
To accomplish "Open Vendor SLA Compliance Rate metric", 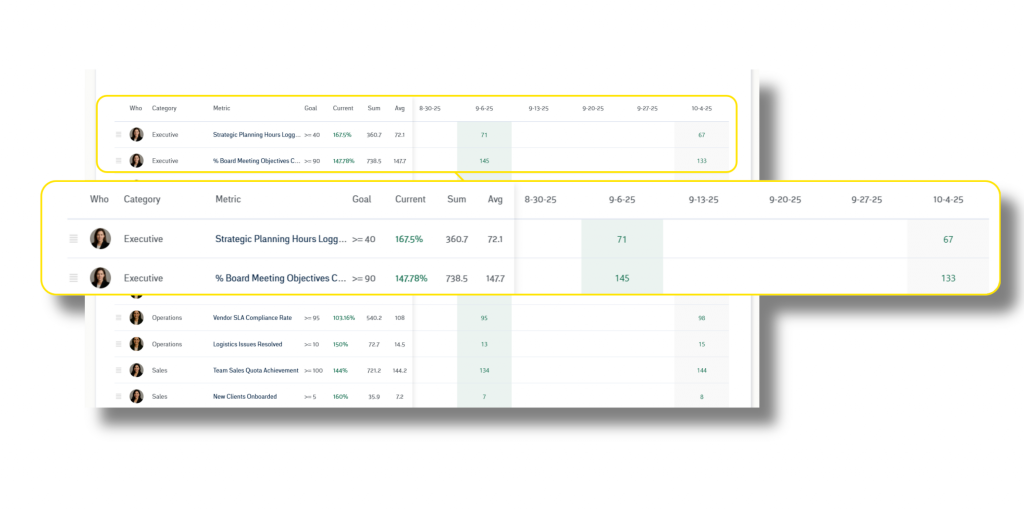I will pyautogui.click(x=252, y=318).
